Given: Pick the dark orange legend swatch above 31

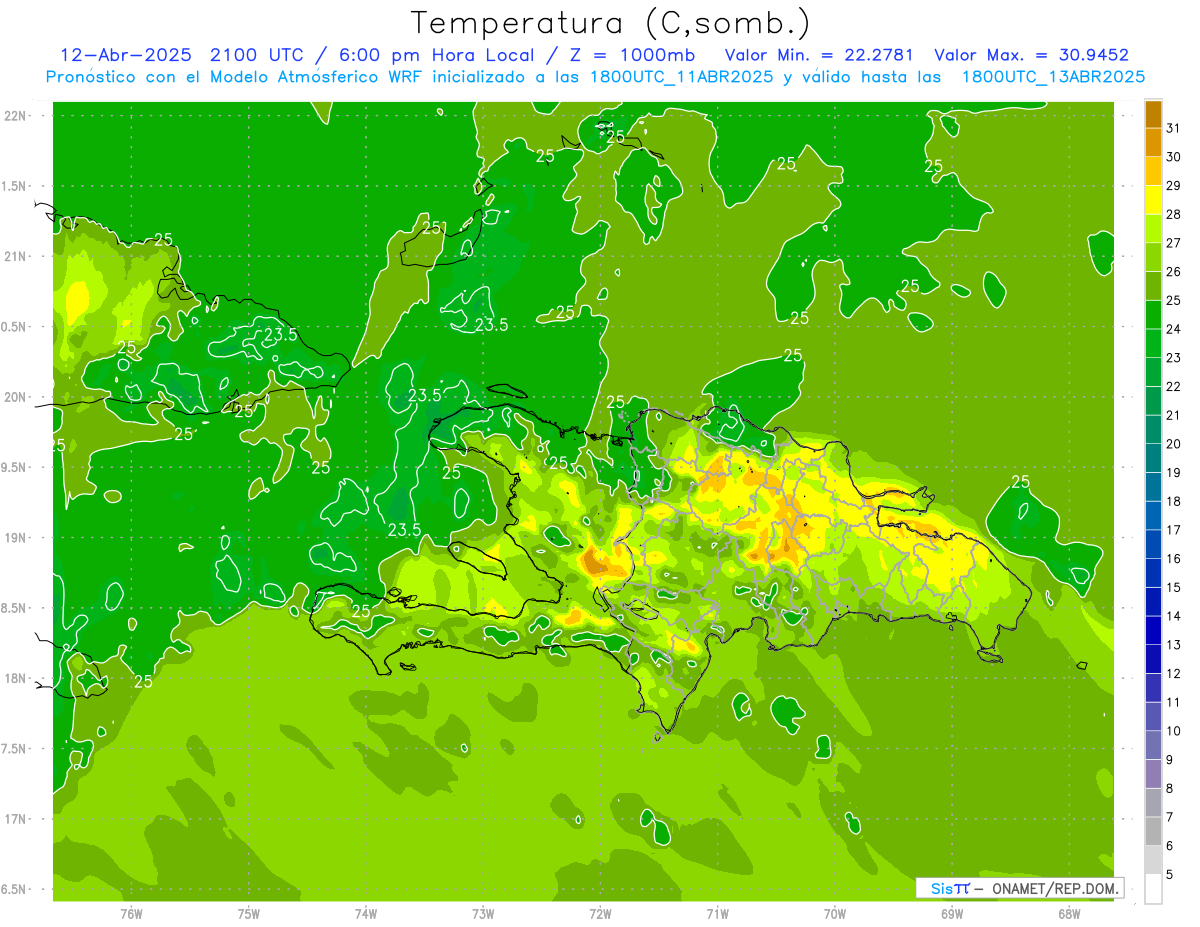Looking at the screenshot, I should coord(1153,114).
